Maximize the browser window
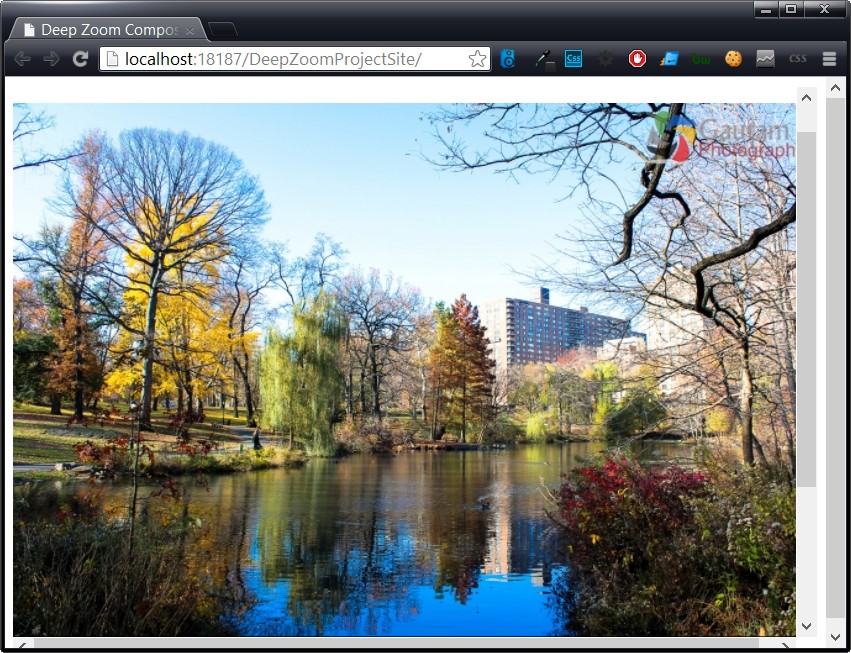 (x=791, y=9)
